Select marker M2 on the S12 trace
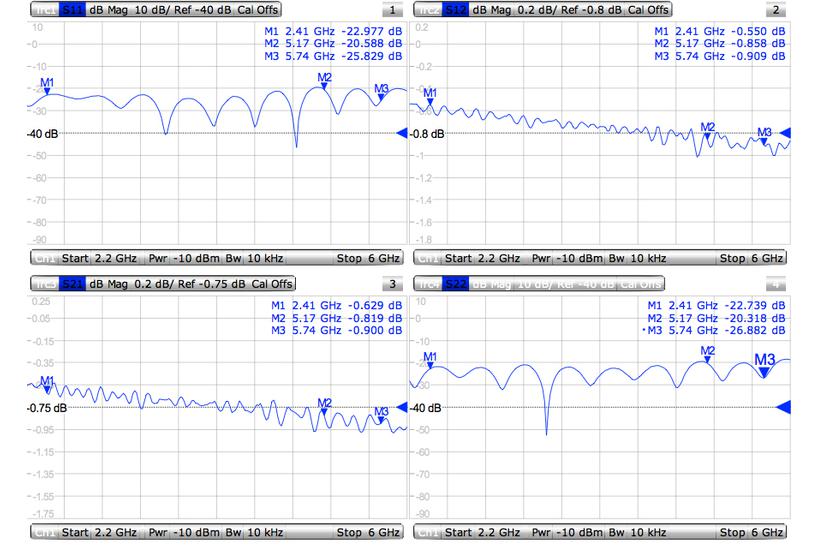 (x=708, y=131)
